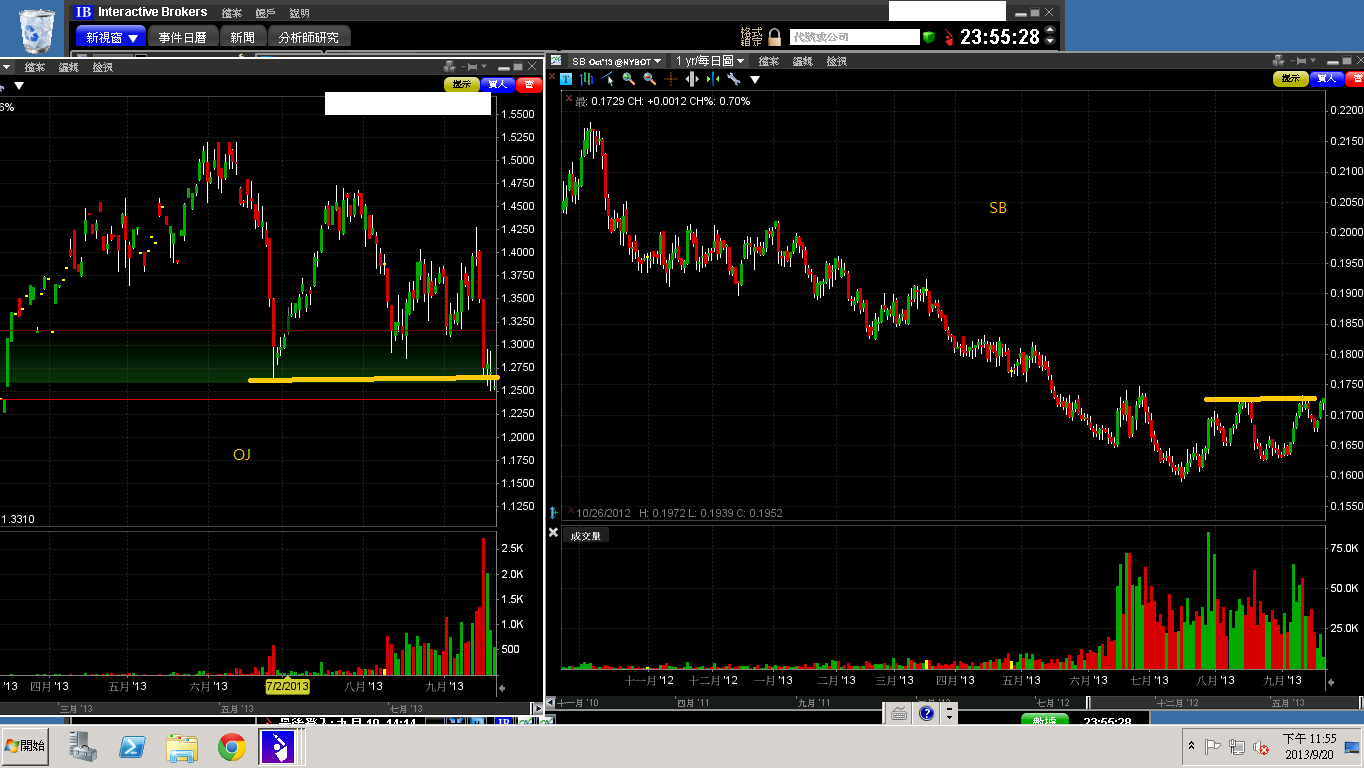Viewport: 1364px width, 768px height.
Task: Click bar chart type icon in SB toolbar
Action: coord(587,79)
